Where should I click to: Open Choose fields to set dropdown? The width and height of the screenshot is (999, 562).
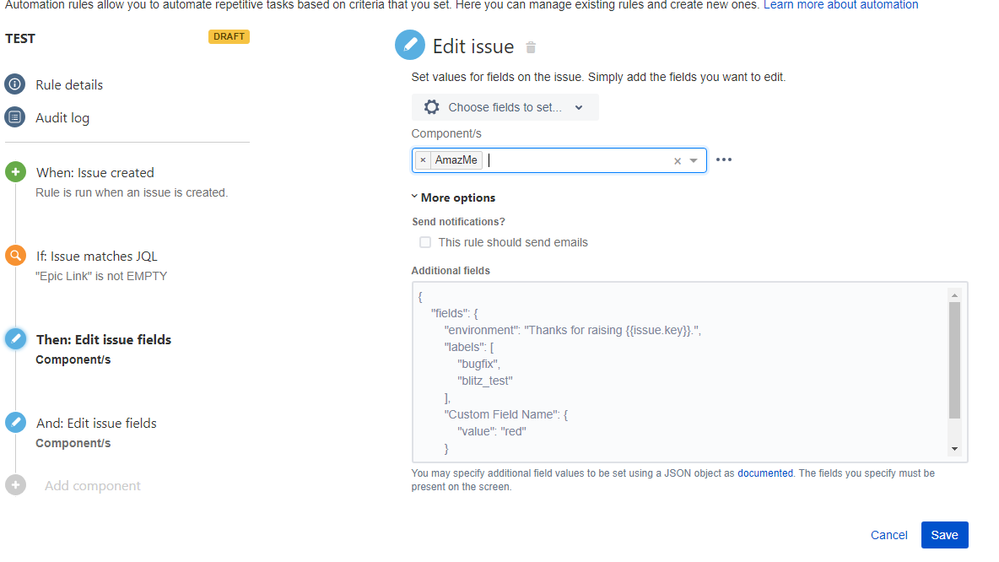[x=504, y=107]
